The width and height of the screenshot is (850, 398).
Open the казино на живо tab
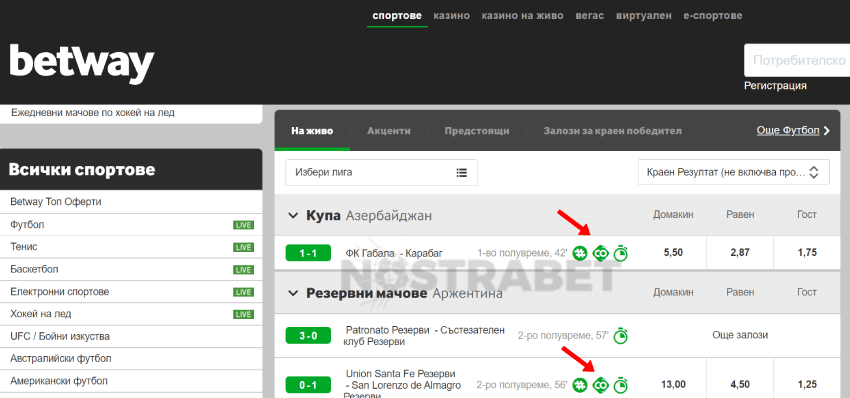coord(523,16)
